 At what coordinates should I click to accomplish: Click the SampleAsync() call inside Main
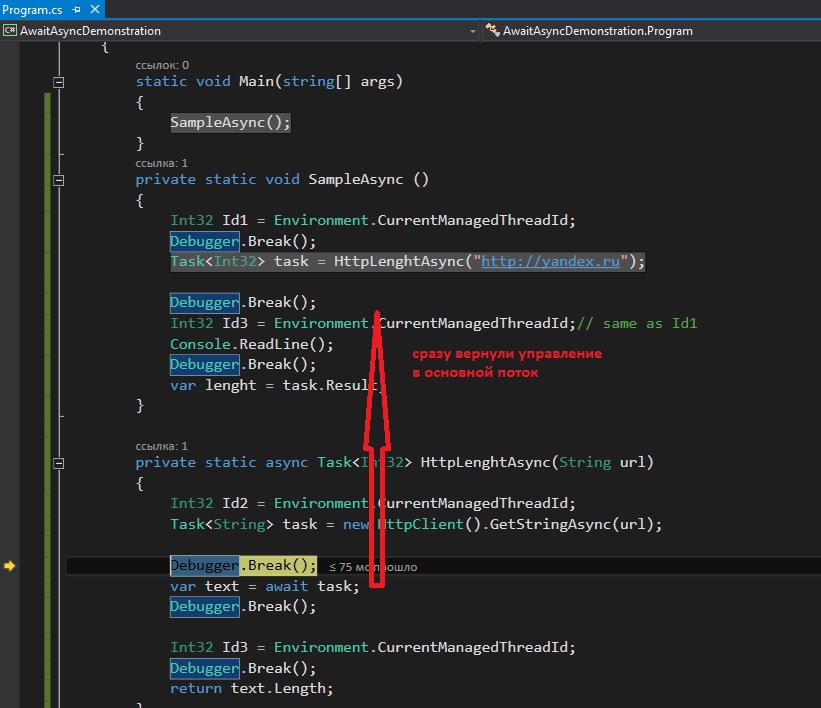[x=230, y=123]
